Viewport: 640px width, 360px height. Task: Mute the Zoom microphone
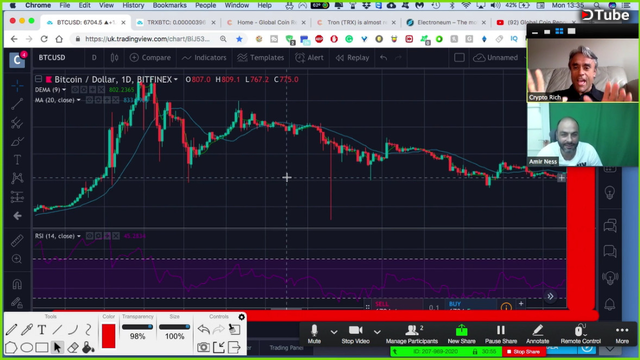click(x=314, y=334)
